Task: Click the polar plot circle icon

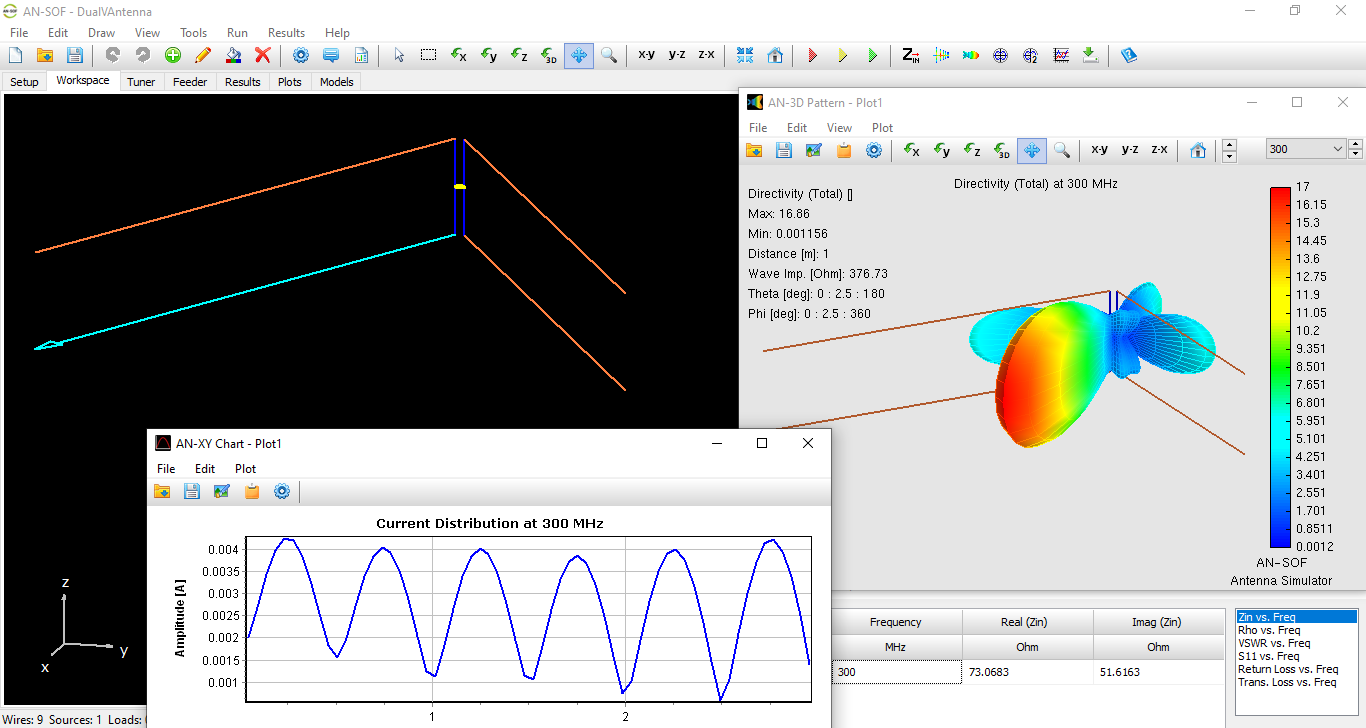Action: point(1001,56)
